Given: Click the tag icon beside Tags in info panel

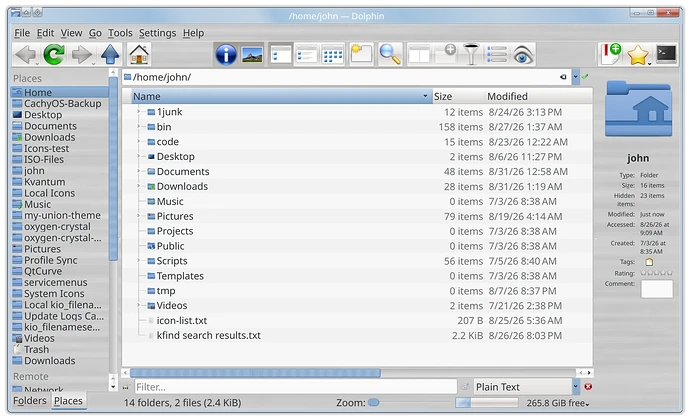Looking at the screenshot, I should pyautogui.click(x=649, y=262).
